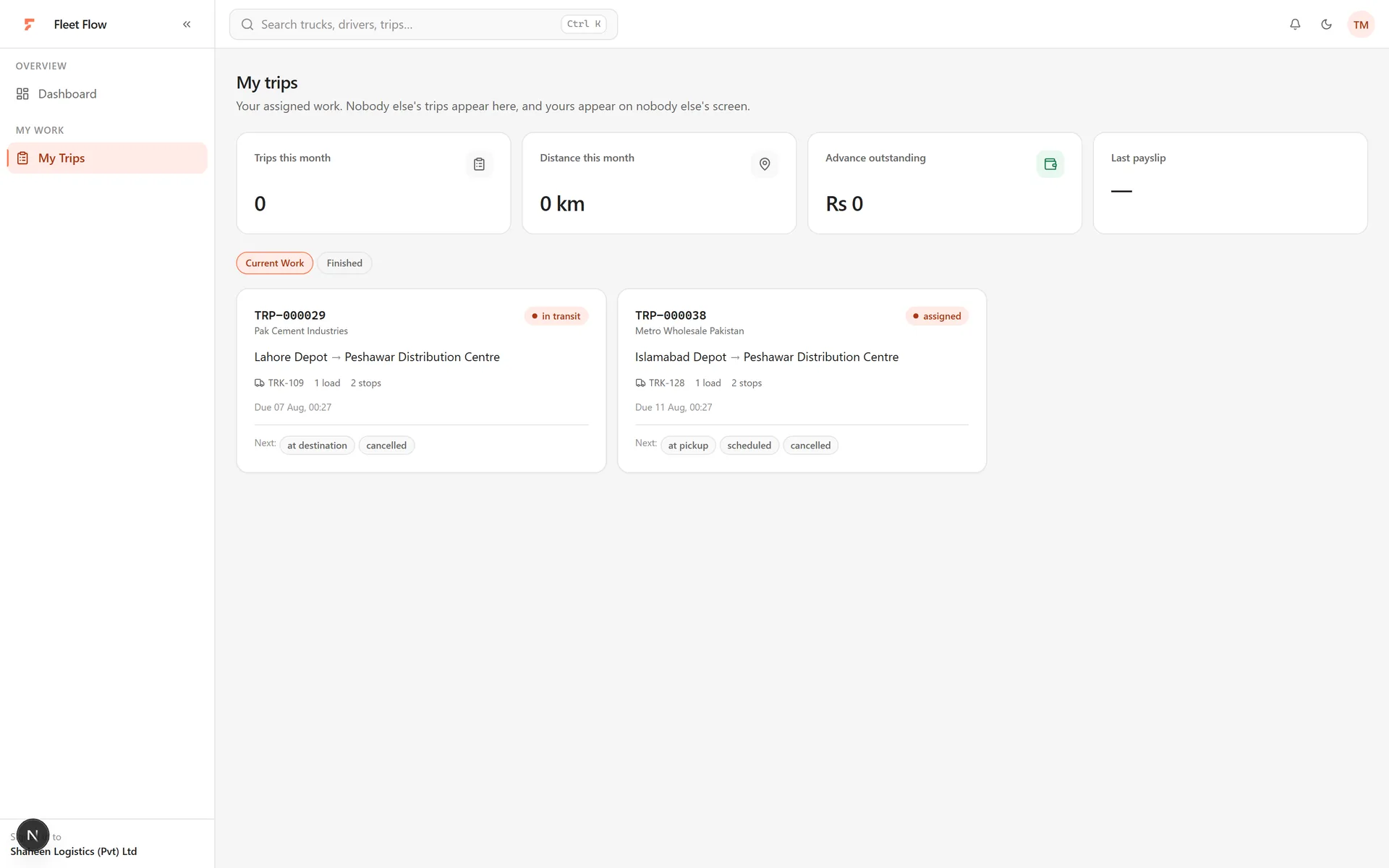
Task: Set TRP-000038 to scheduled
Action: click(749, 446)
